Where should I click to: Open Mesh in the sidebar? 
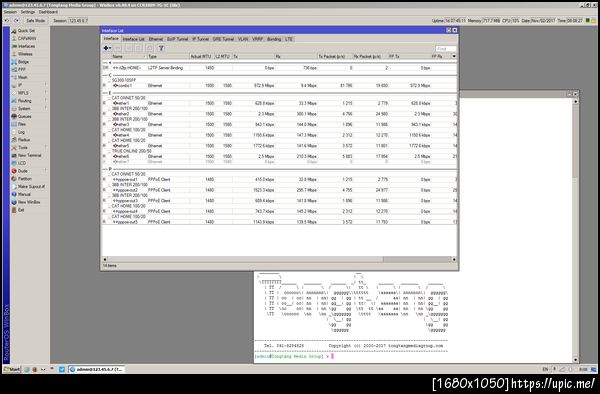point(22,77)
